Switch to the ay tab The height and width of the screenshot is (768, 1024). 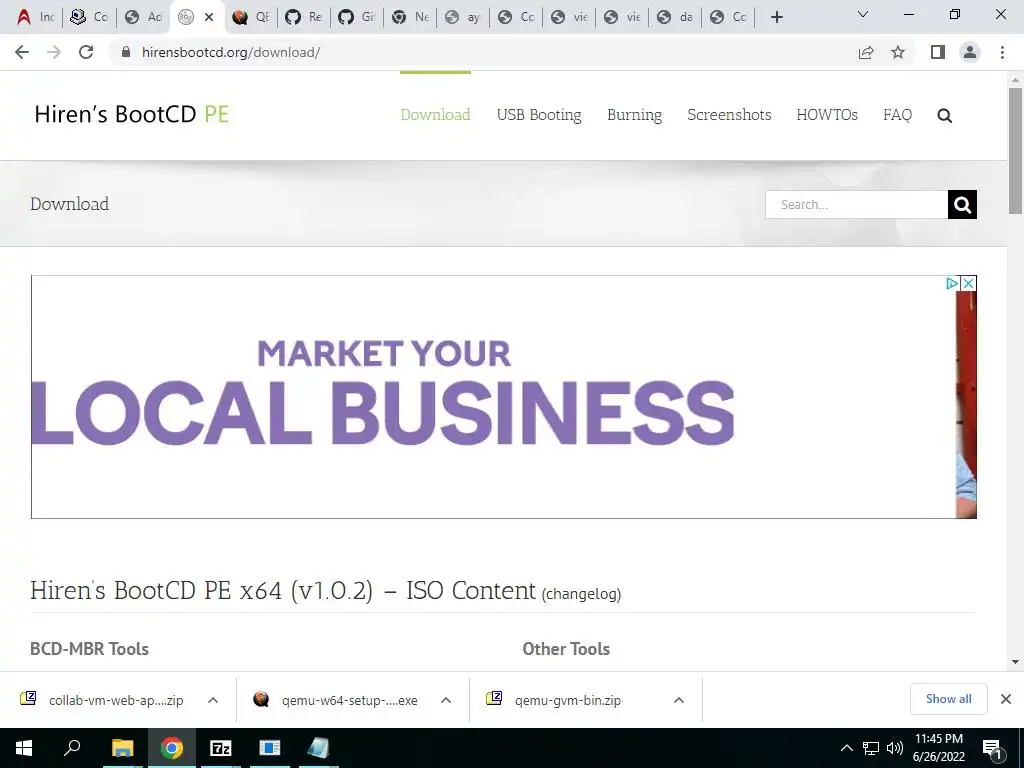click(x=464, y=17)
